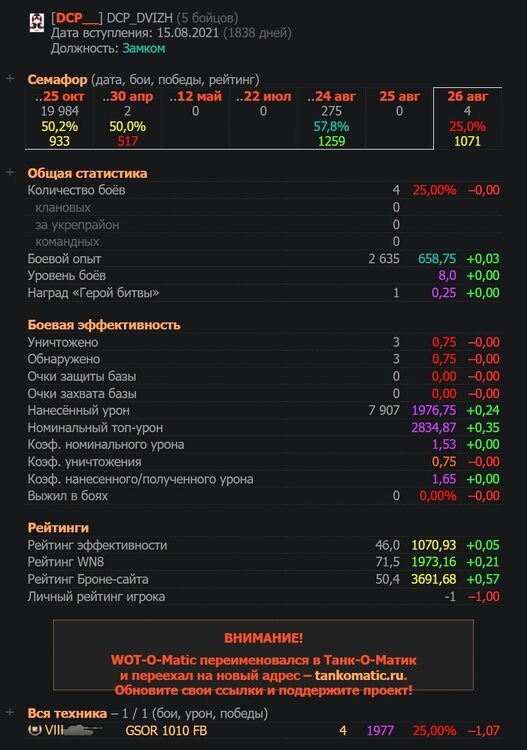Click the Рейтинг Броне-сайта value 3691,68
Viewport: 527px width, 750px height.
pos(434,579)
